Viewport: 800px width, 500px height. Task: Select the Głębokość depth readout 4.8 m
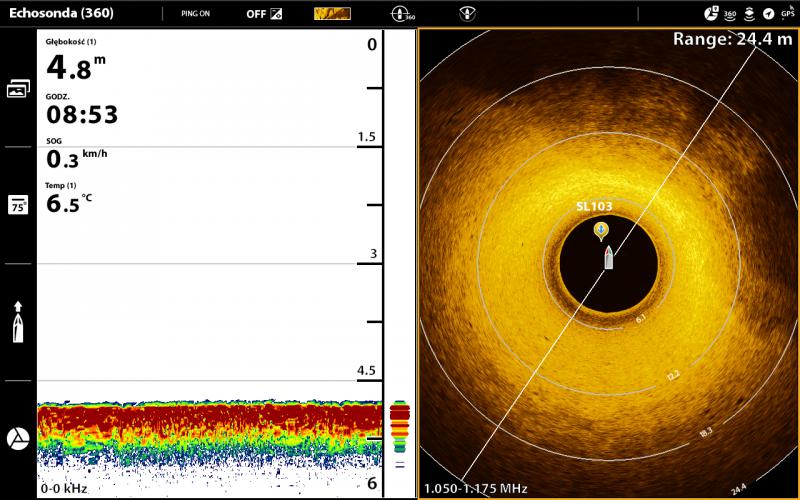pos(75,65)
